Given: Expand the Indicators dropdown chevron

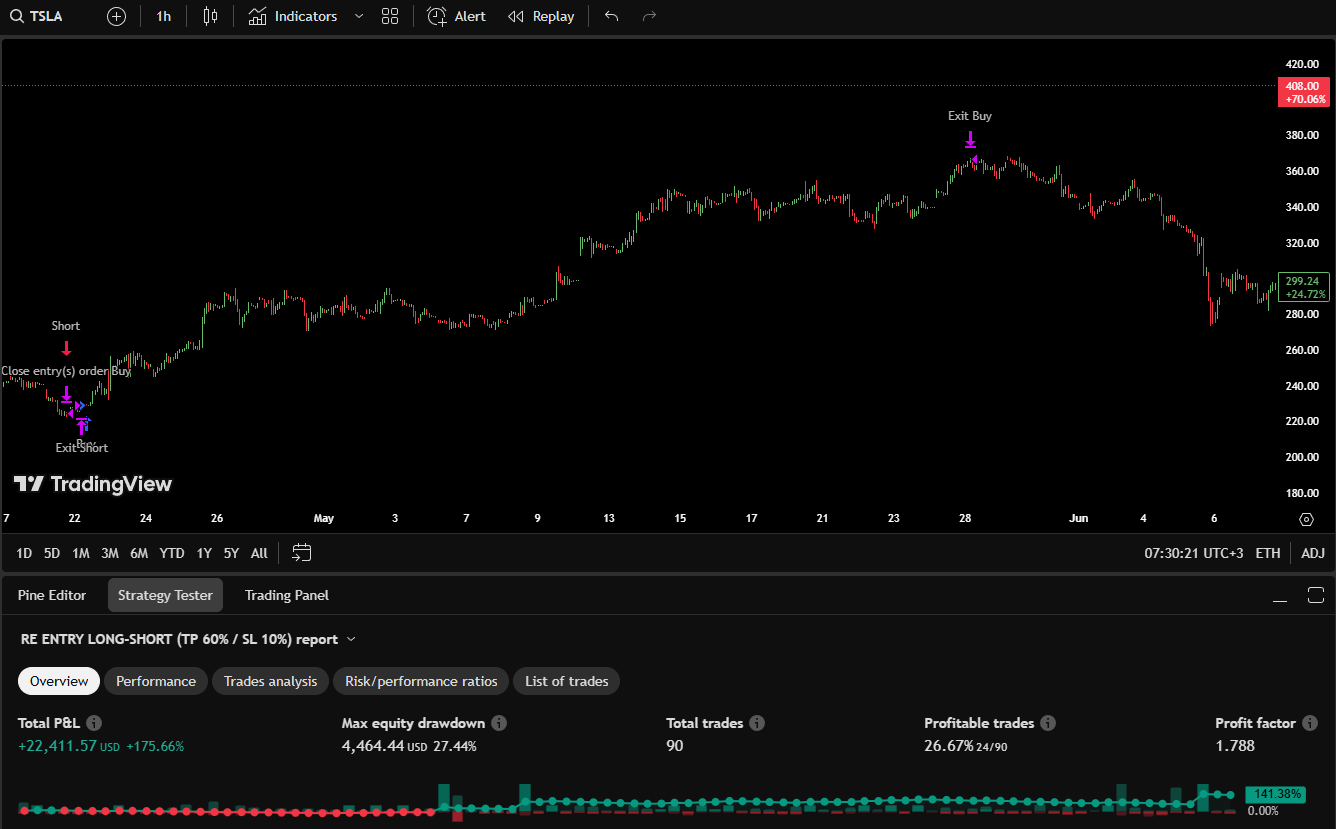Looking at the screenshot, I should click(x=359, y=16).
